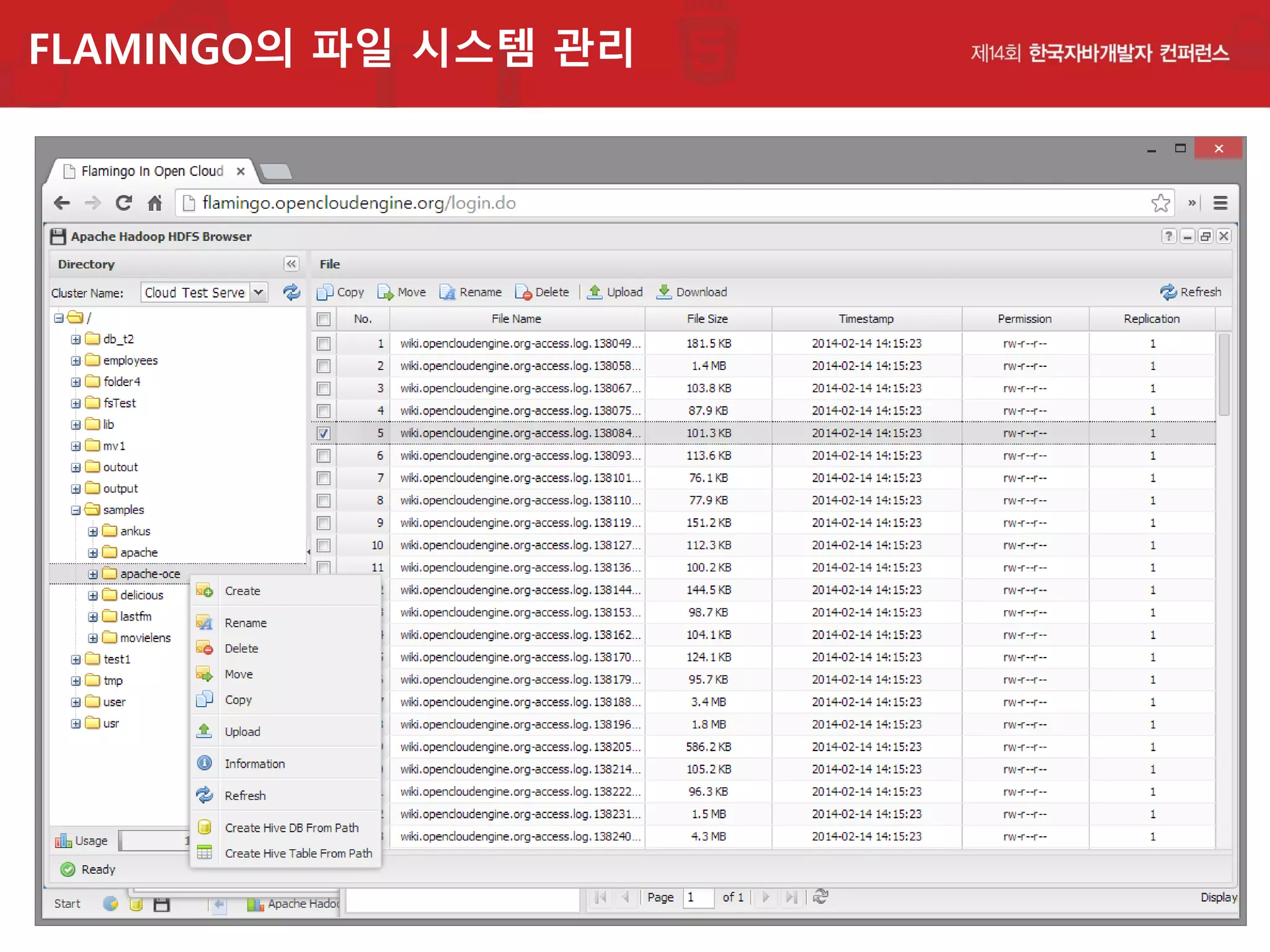Expand the db_t2 folder
The image size is (1270, 952).
click(76, 339)
